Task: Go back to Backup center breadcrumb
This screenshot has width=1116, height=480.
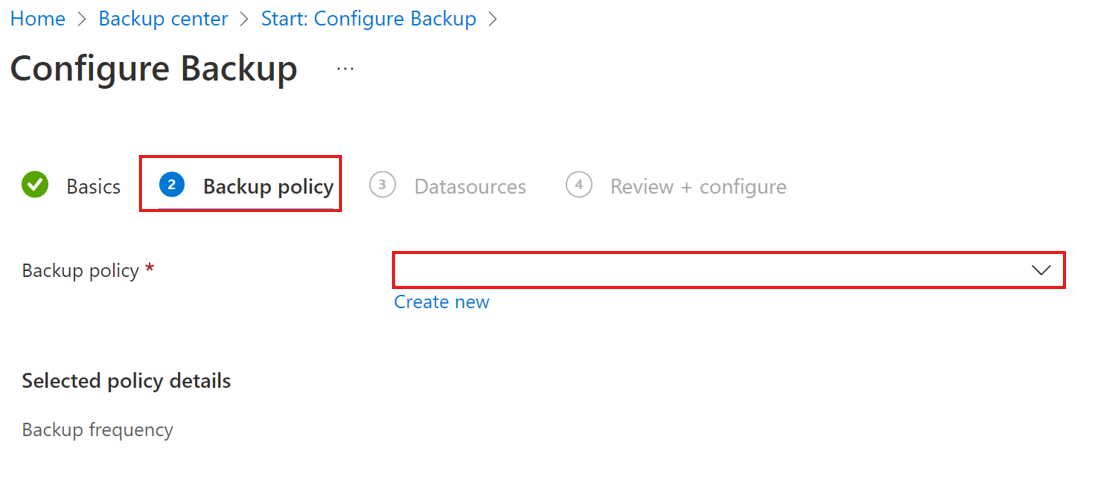Action: coord(163,19)
